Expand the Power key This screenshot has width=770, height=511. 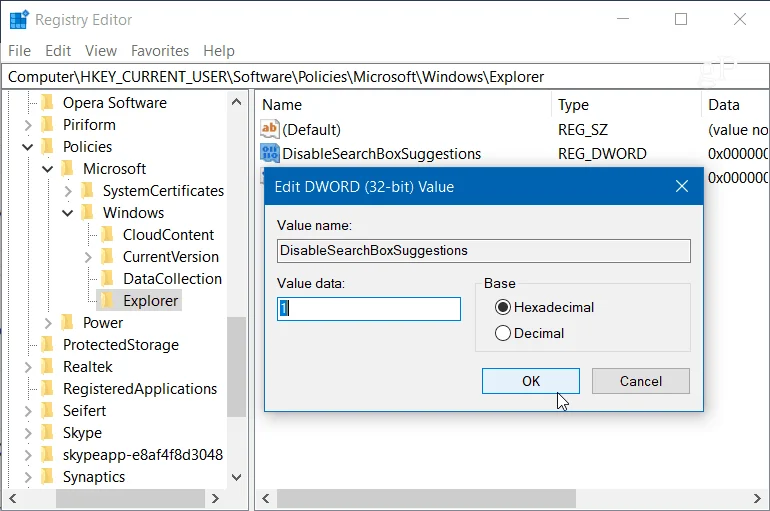coord(48,323)
